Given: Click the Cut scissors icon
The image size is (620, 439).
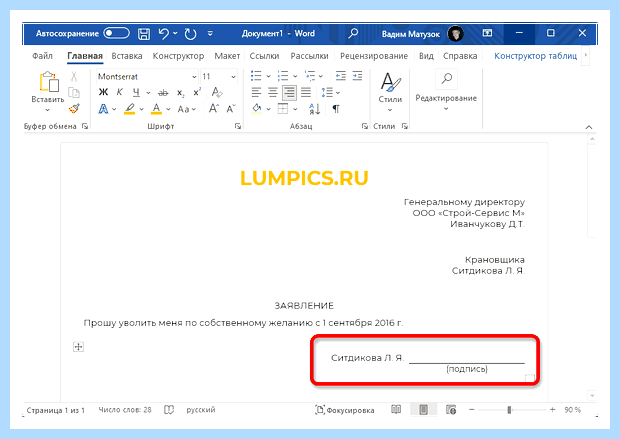Looking at the screenshot, I should (x=74, y=76).
